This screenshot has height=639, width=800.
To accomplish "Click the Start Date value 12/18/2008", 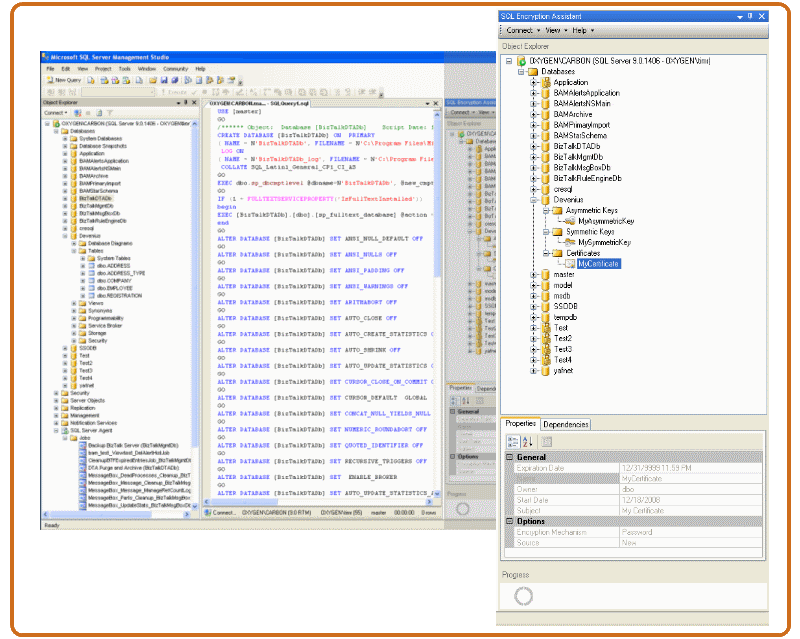I will [691, 500].
